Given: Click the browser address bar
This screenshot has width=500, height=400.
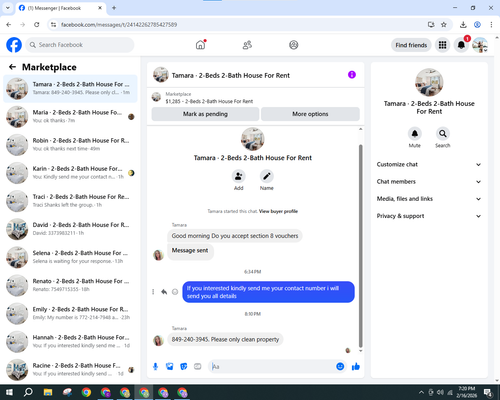Looking at the screenshot, I should coord(240,24).
